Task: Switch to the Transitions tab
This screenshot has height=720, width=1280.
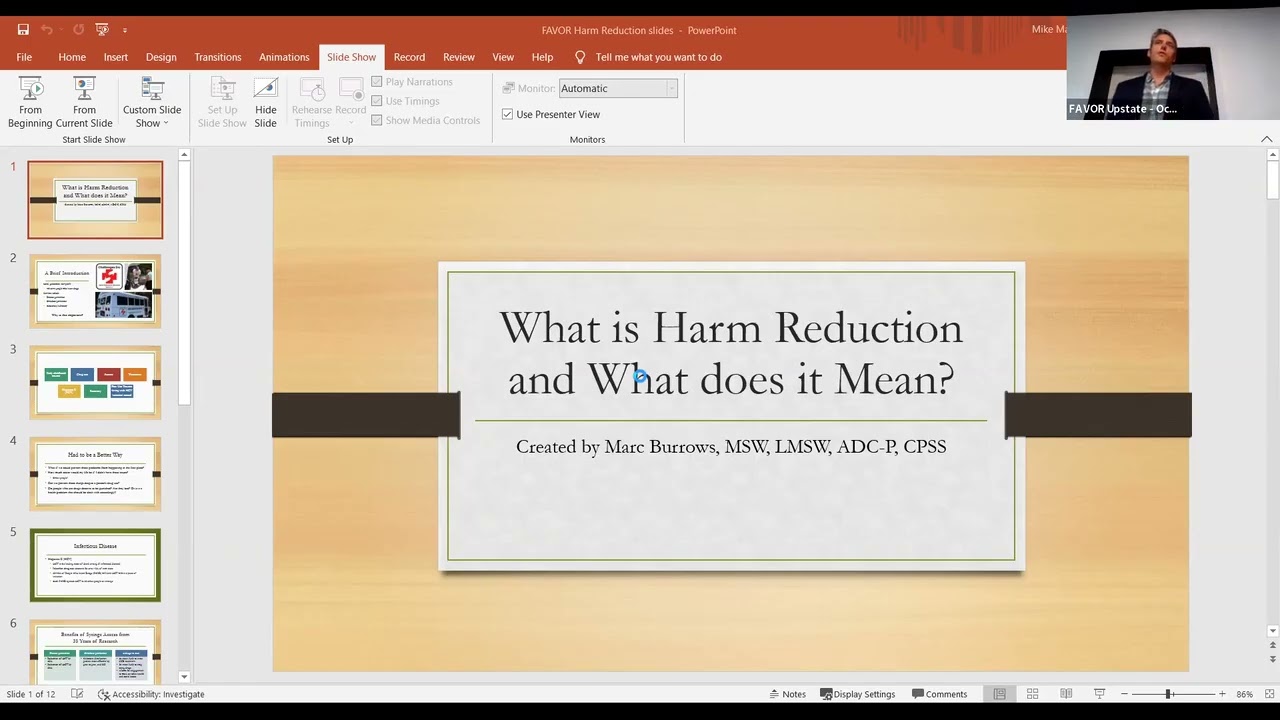Action: coord(218,57)
